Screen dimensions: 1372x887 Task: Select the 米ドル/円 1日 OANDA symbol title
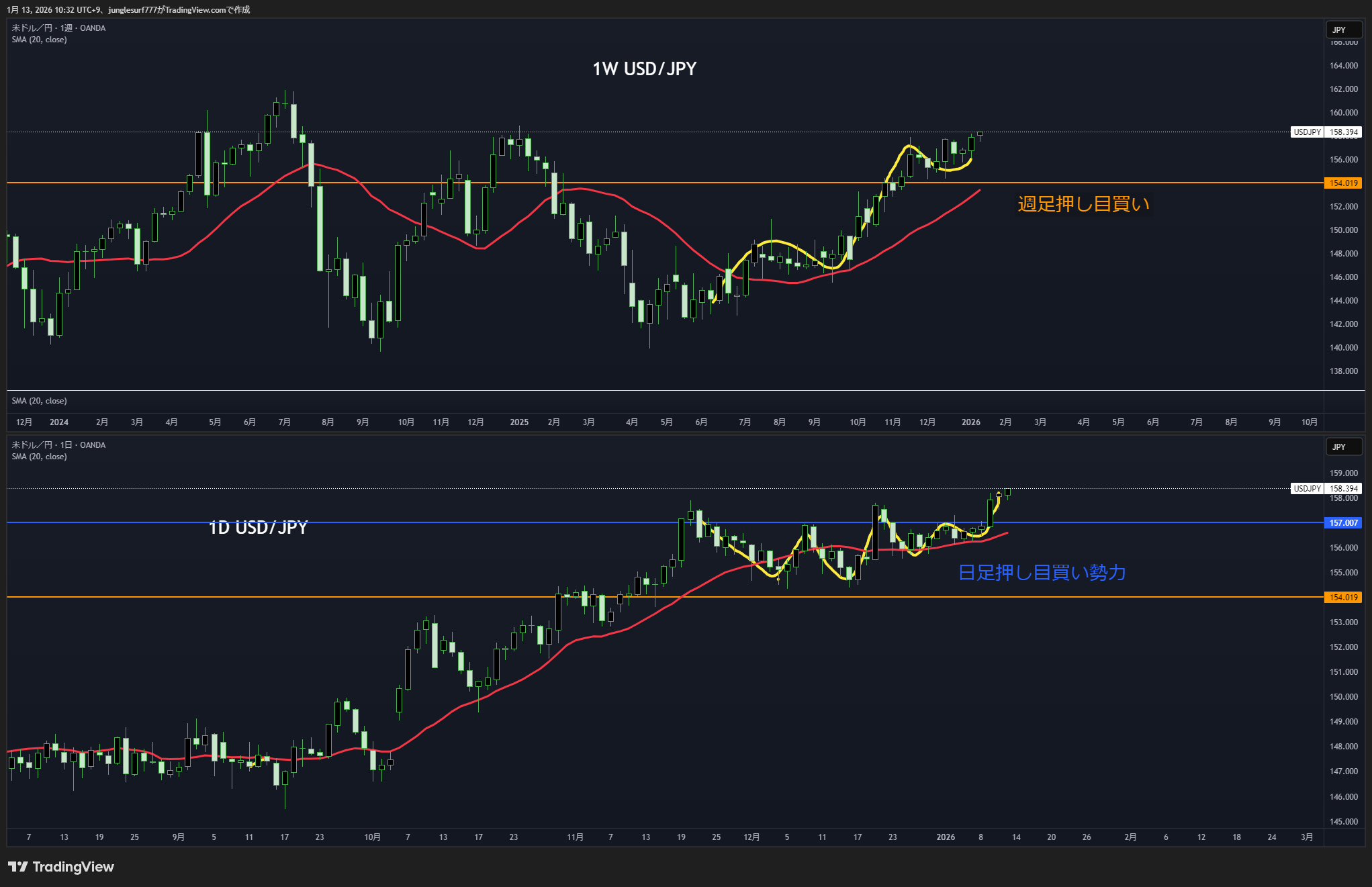click(x=58, y=445)
